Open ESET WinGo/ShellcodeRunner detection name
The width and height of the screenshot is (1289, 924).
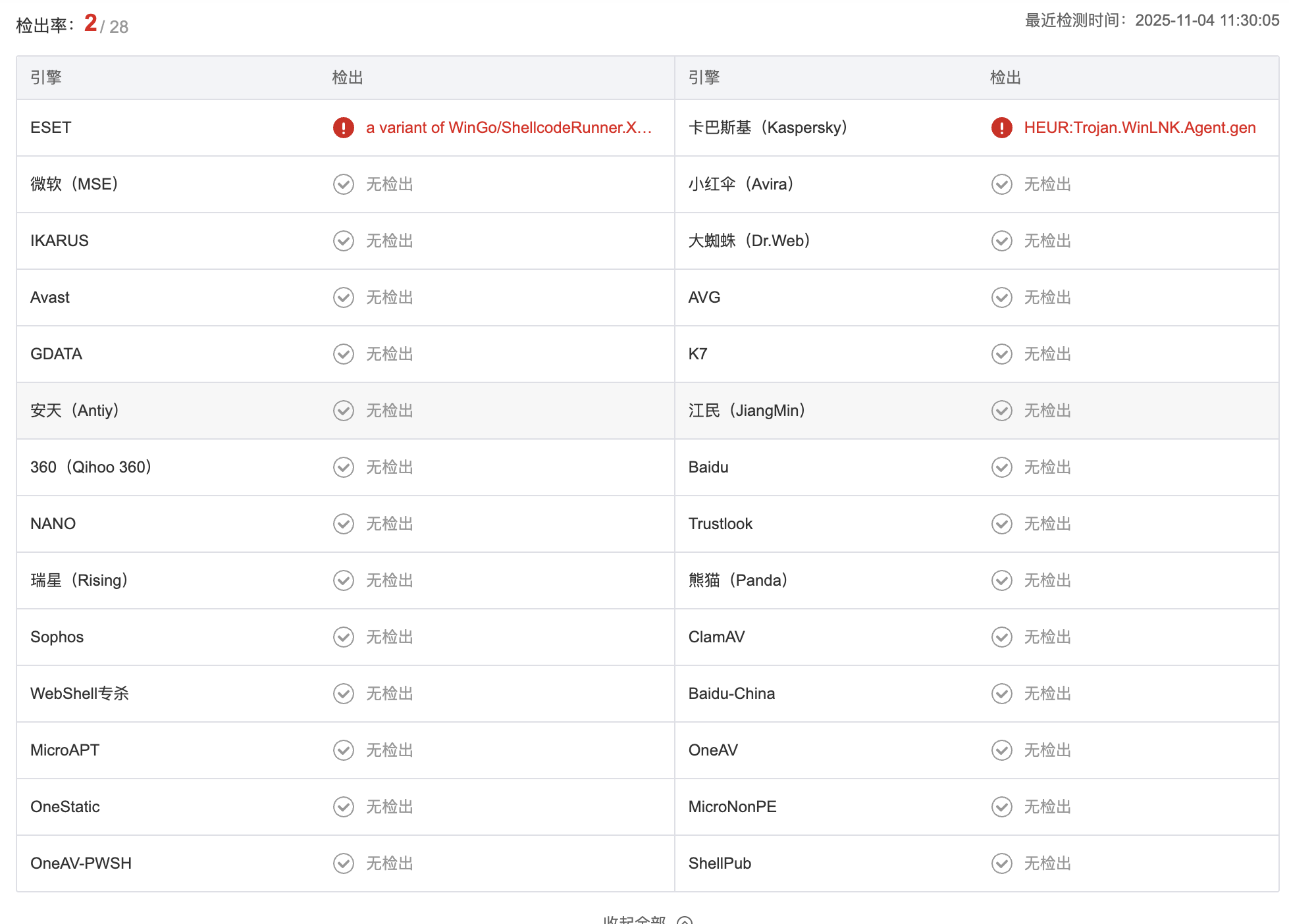click(508, 128)
